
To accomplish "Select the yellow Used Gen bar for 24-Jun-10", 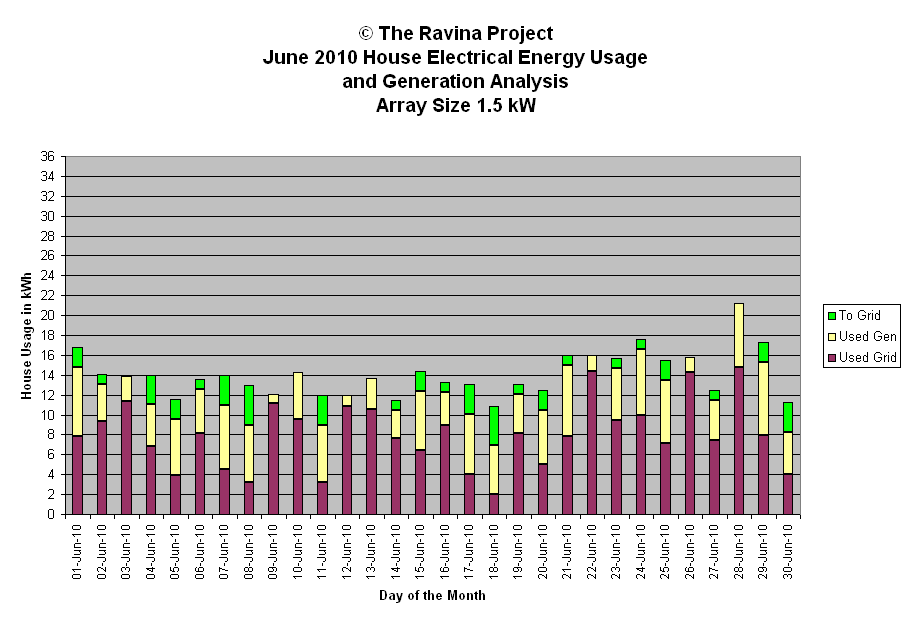I will (x=641, y=382).
